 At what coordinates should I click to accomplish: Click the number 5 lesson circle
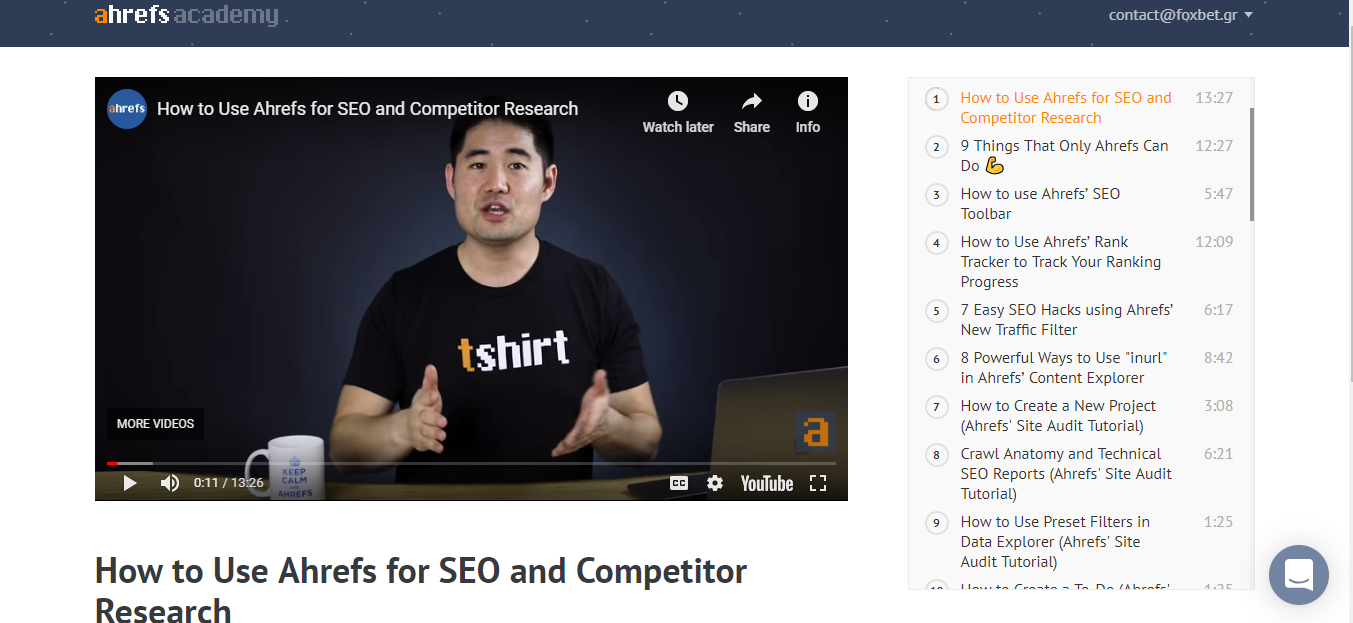click(937, 310)
